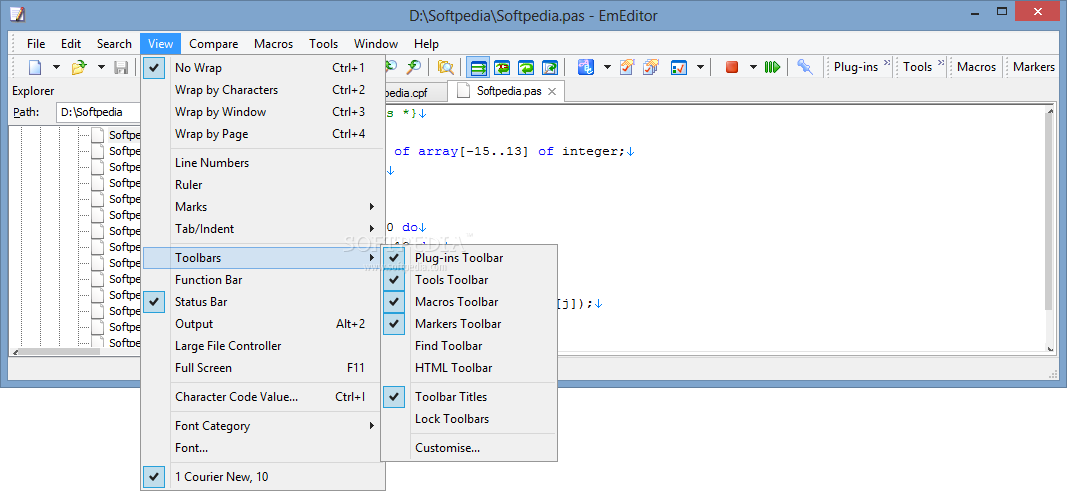The image size is (1067, 491).
Task: Click the Customize checklist window icon
Action: [x=679, y=67]
